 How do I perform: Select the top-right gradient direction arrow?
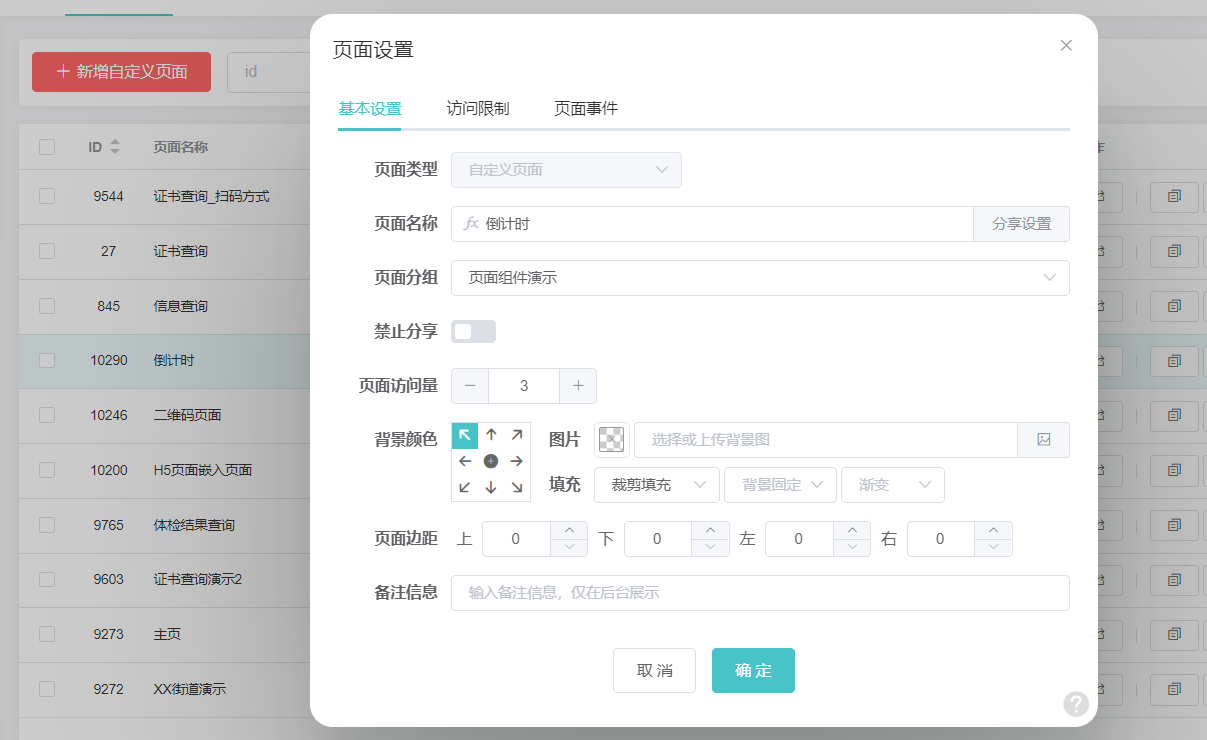[x=517, y=435]
